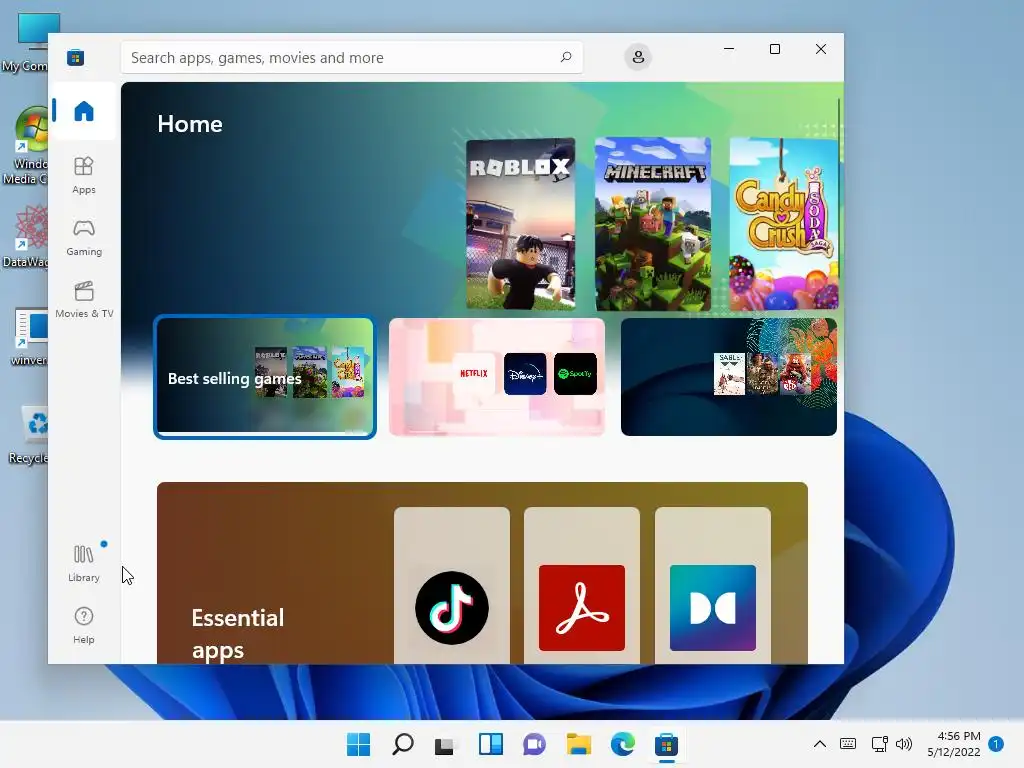Image resolution: width=1024 pixels, height=768 pixels.
Task: Open the Widgets panel from the taskbar
Action: (x=490, y=744)
